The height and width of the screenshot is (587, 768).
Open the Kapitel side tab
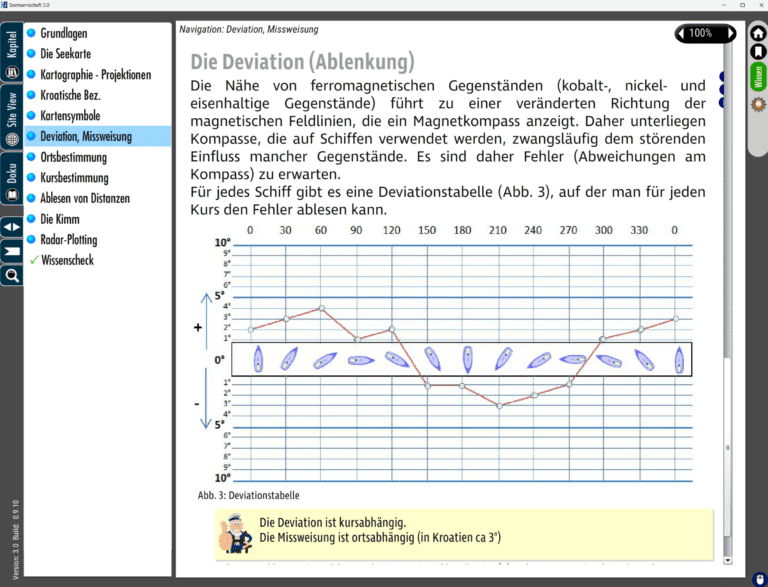tap(12, 52)
